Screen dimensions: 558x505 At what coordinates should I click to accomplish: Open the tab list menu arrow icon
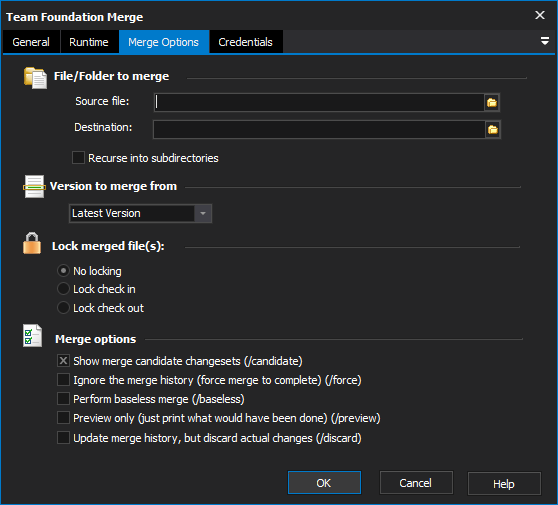(544, 41)
